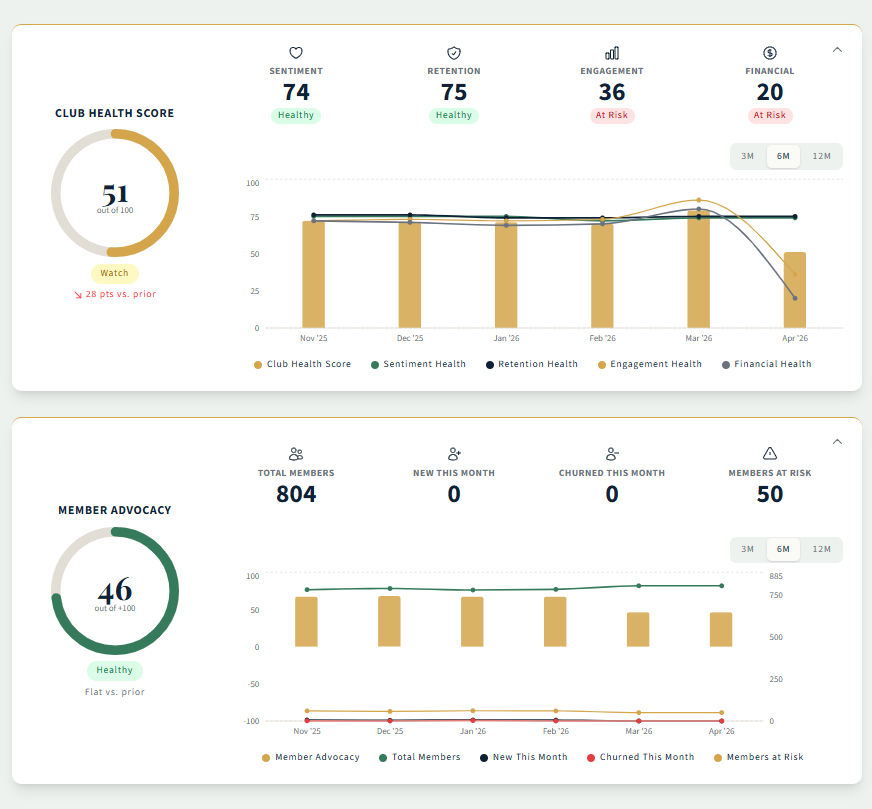Image resolution: width=872 pixels, height=809 pixels.
Task: Click the At Risk badge under Engagement
Action: pos(612,115)
